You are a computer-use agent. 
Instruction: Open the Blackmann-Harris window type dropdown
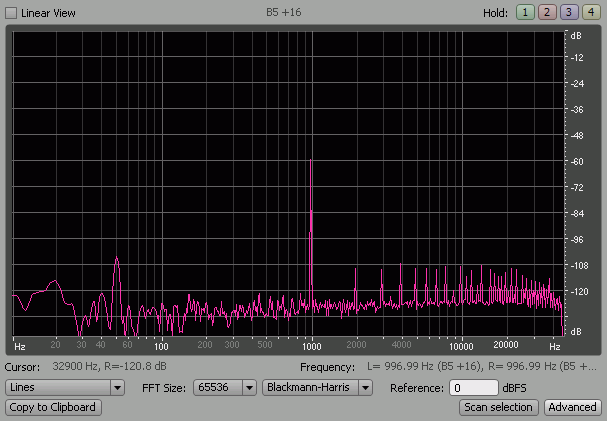click(x=317, y=387)
